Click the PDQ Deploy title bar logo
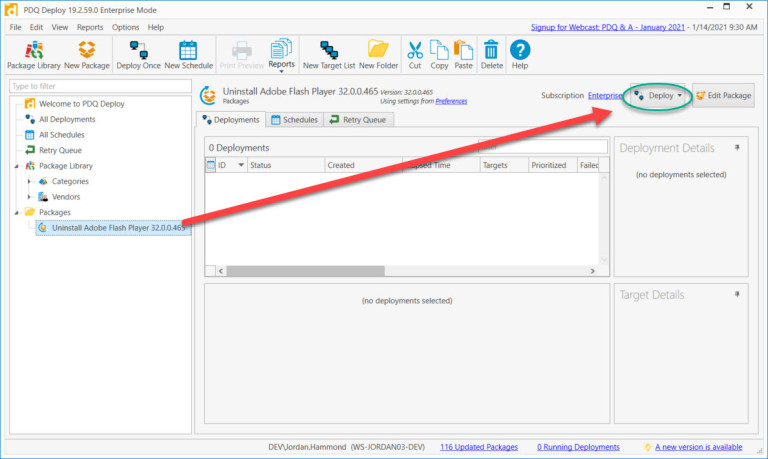 [11, 10]
